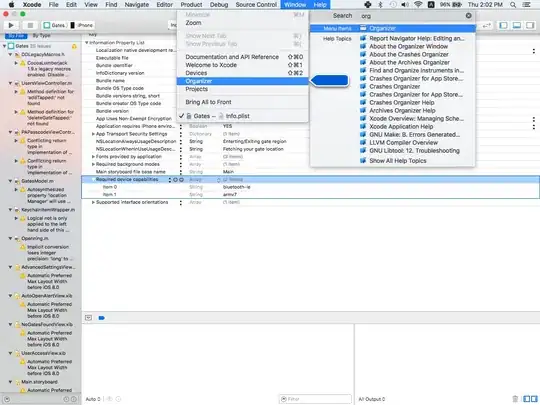Viewport: 540px width, 405px height.
Task: Toggle the utilities panel visibility button
Action: pyautogui.click(x=530, y=25)
